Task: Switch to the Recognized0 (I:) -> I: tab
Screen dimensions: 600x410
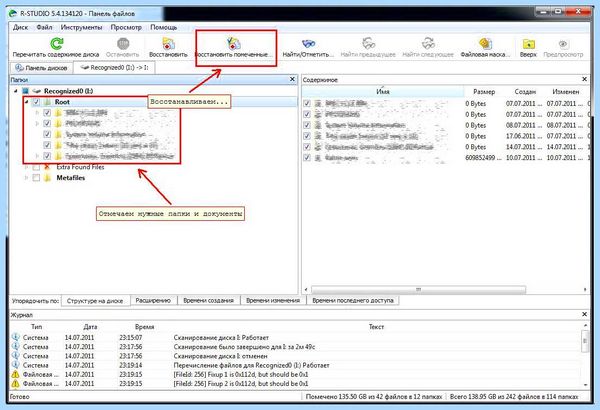Action: point(114,67)
